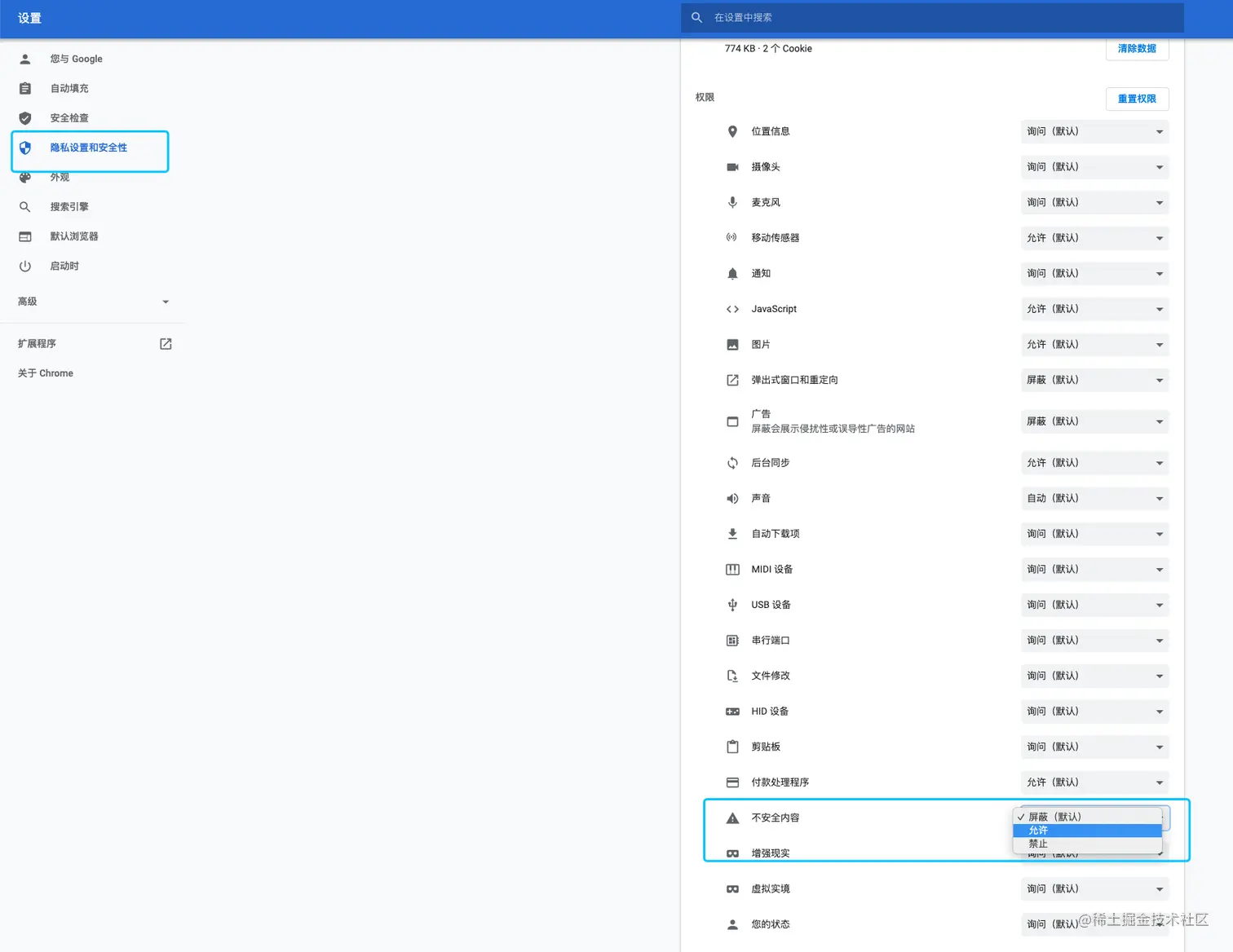Open the JavaScript permission dropdown
1233x952 pixels.
[x=1094, y=309]
